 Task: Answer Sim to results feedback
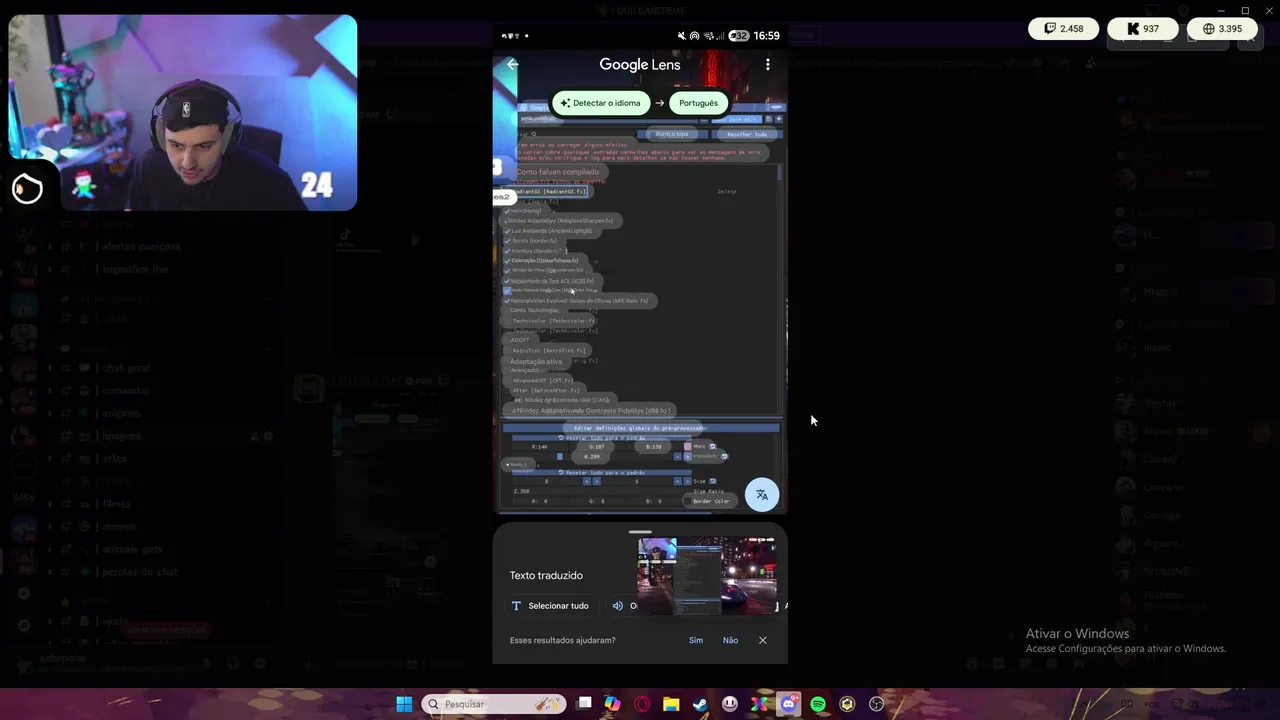pos(696,640)
